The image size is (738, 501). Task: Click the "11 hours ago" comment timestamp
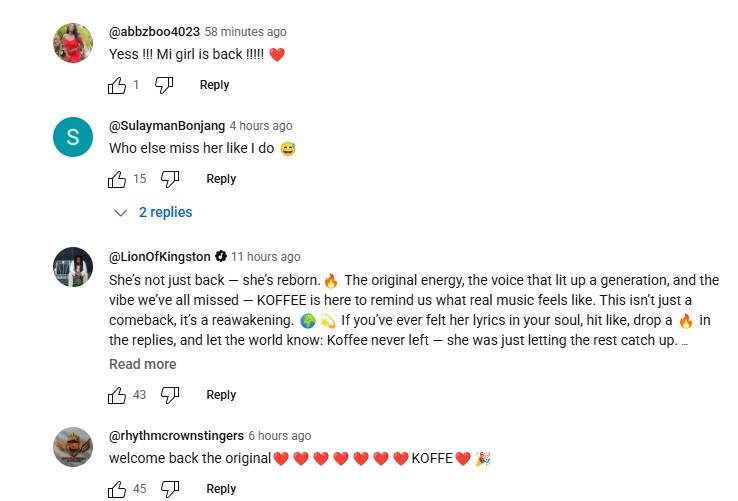pyautogui.click(x=265, y=257)
